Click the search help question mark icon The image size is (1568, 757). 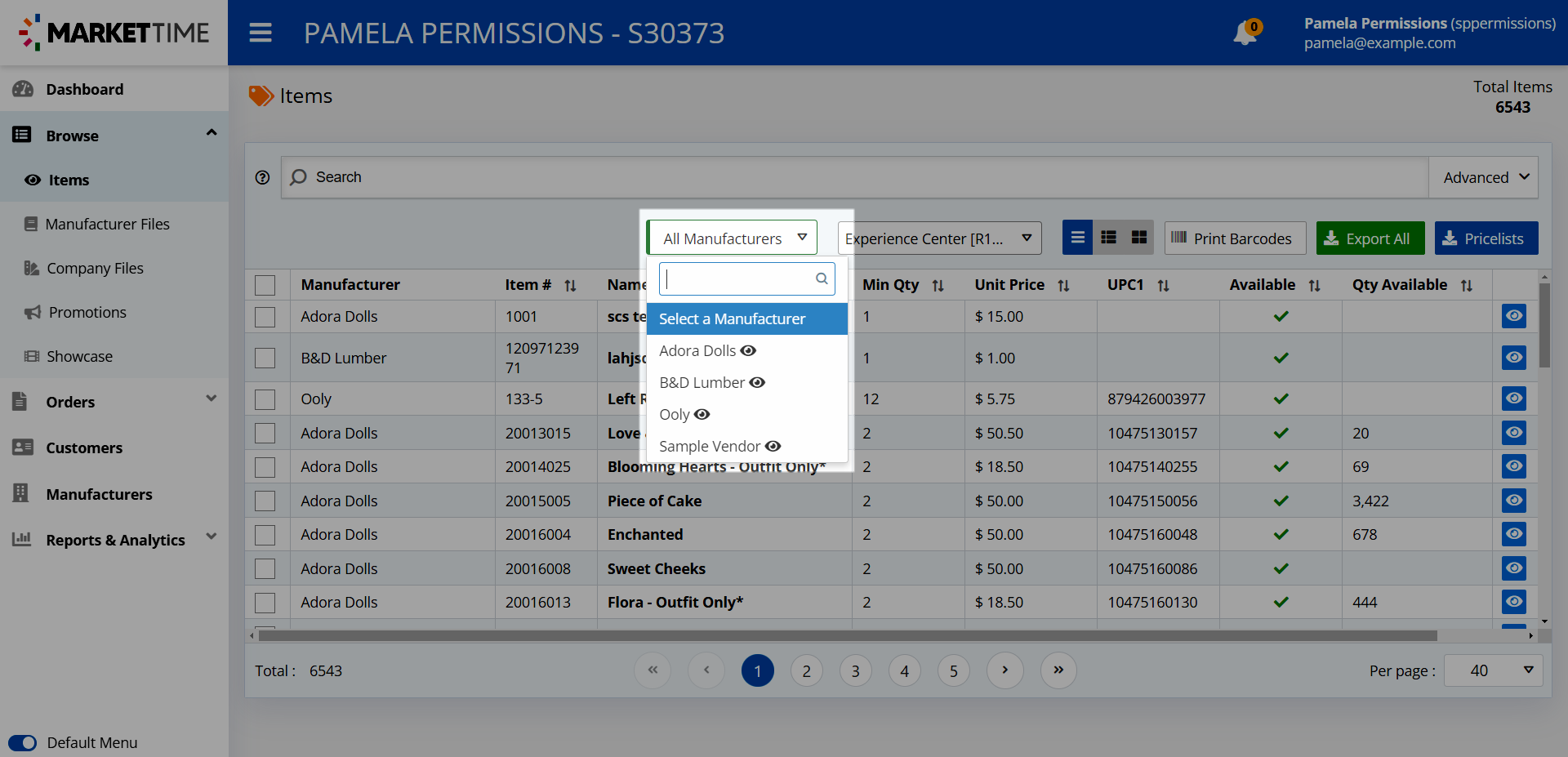tap(262, 177)
